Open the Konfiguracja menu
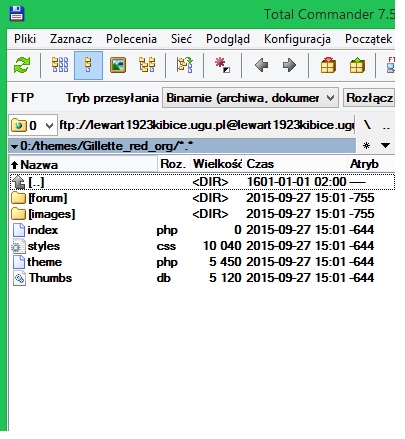 pyautogui.click(x=297, y=39)
